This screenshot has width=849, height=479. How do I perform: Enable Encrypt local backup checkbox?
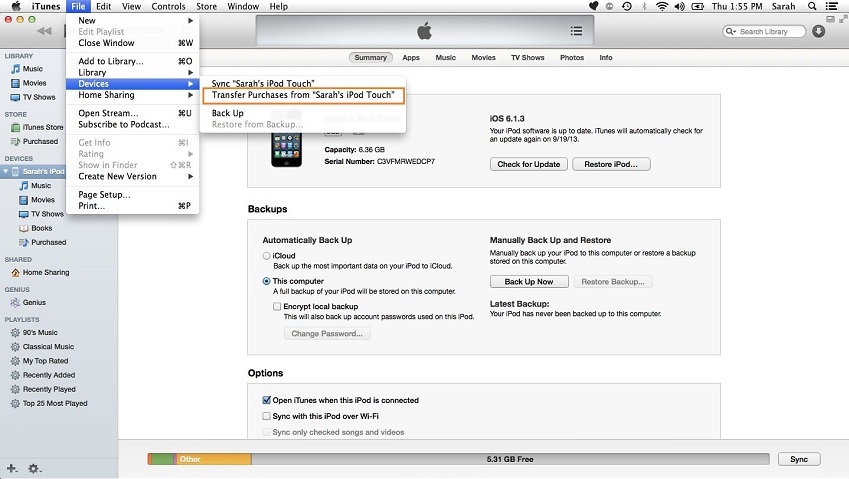[278, 306]
